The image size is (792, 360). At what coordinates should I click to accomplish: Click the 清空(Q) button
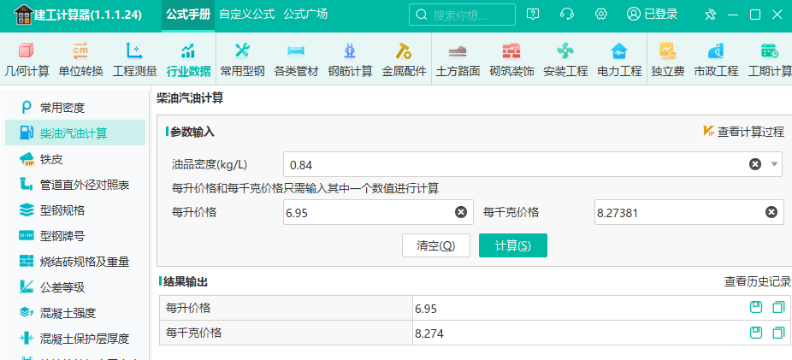click(x=436, y=245)
